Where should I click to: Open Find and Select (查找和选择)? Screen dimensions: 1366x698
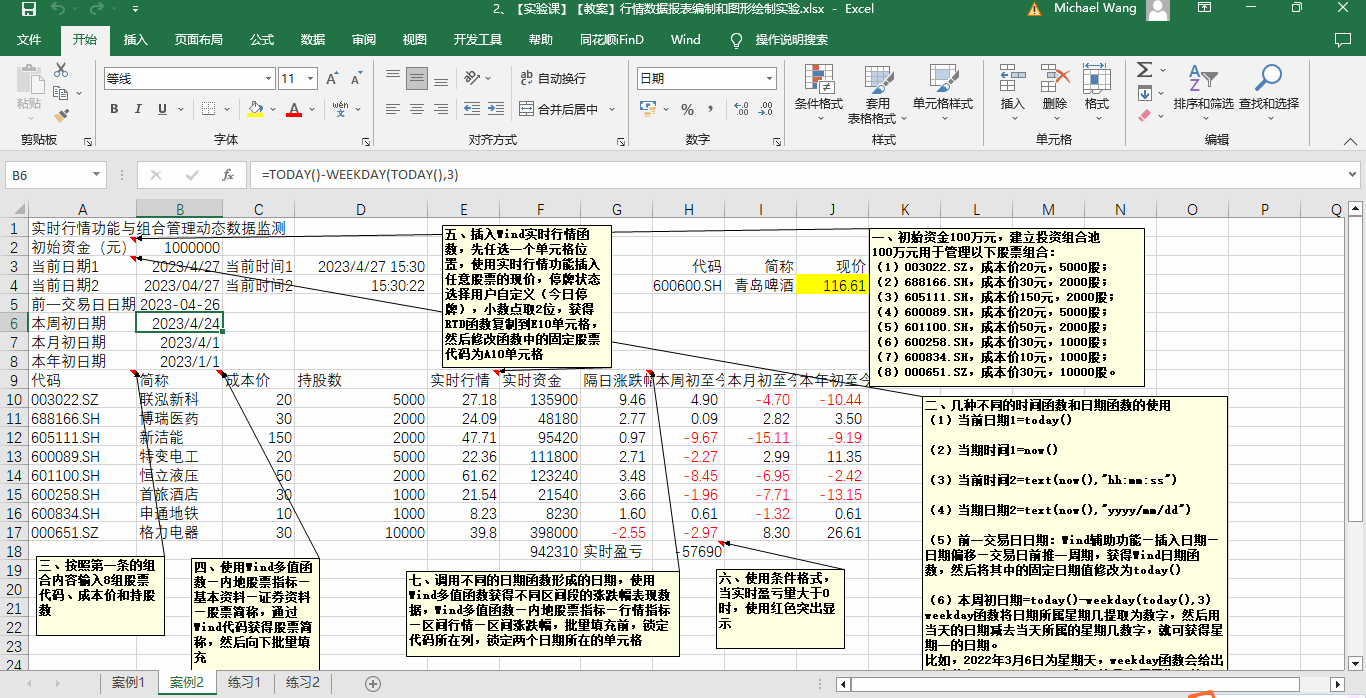1268,89
